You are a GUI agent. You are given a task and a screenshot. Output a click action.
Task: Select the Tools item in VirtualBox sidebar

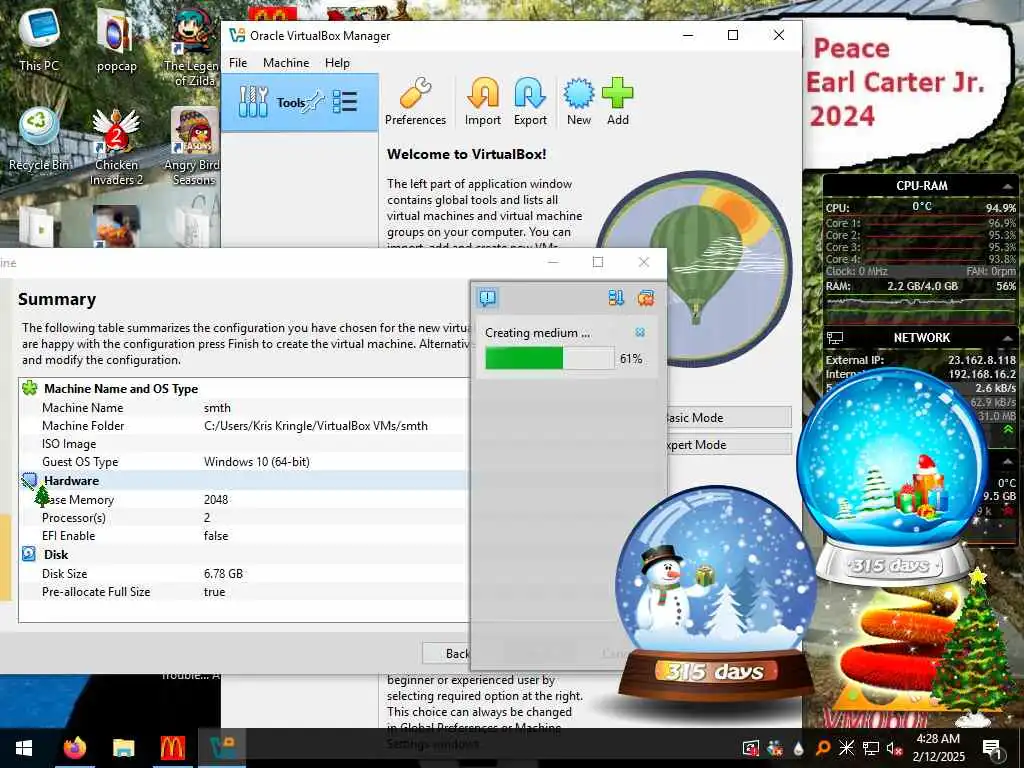coord(300,103)
